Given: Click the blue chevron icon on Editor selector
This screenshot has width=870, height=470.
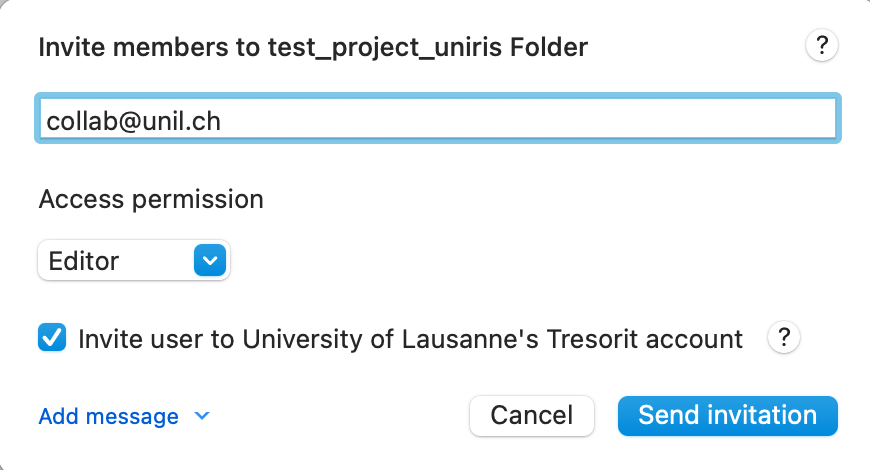Looking at the screenshot, I should click(x=209, y=261).
